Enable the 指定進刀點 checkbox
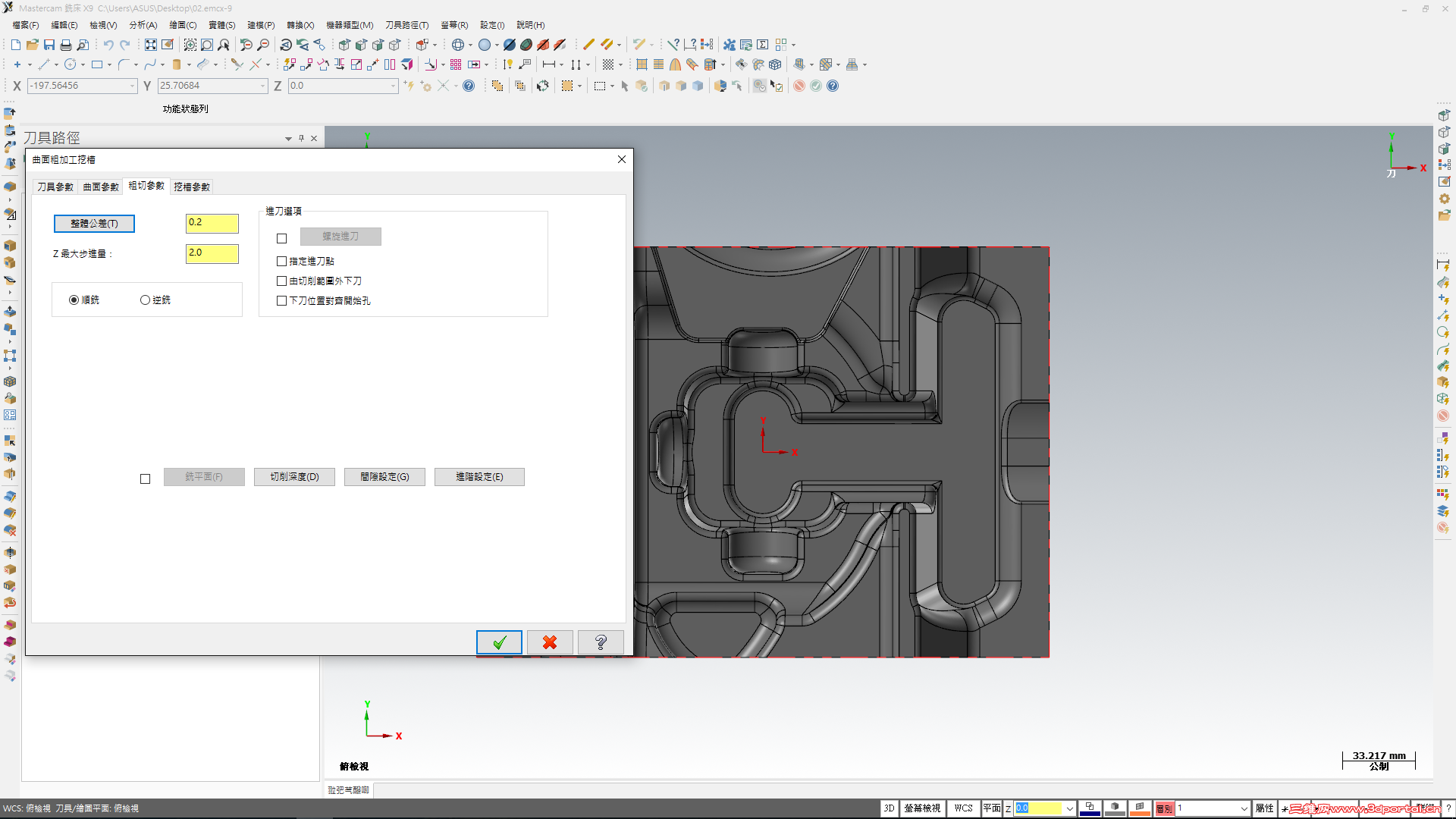This screenshot has height=819, width=1456. point(282,261)
